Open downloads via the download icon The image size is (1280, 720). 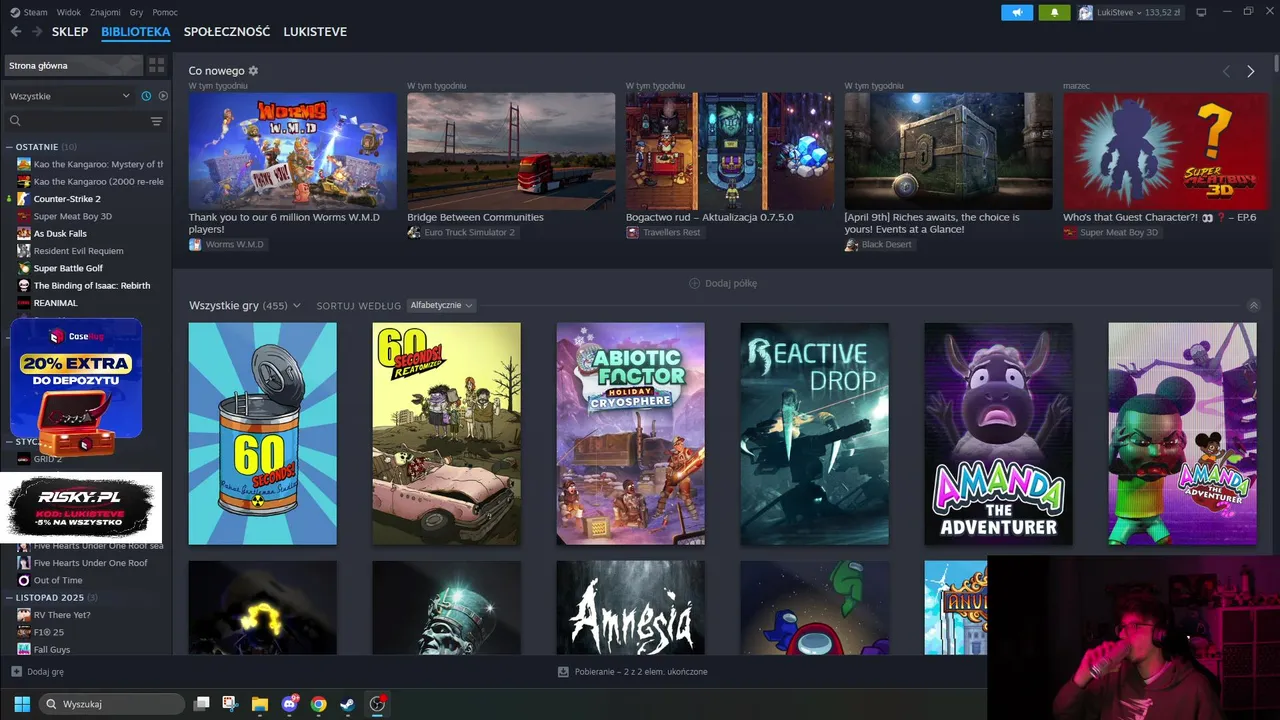(x=563, y=672)
